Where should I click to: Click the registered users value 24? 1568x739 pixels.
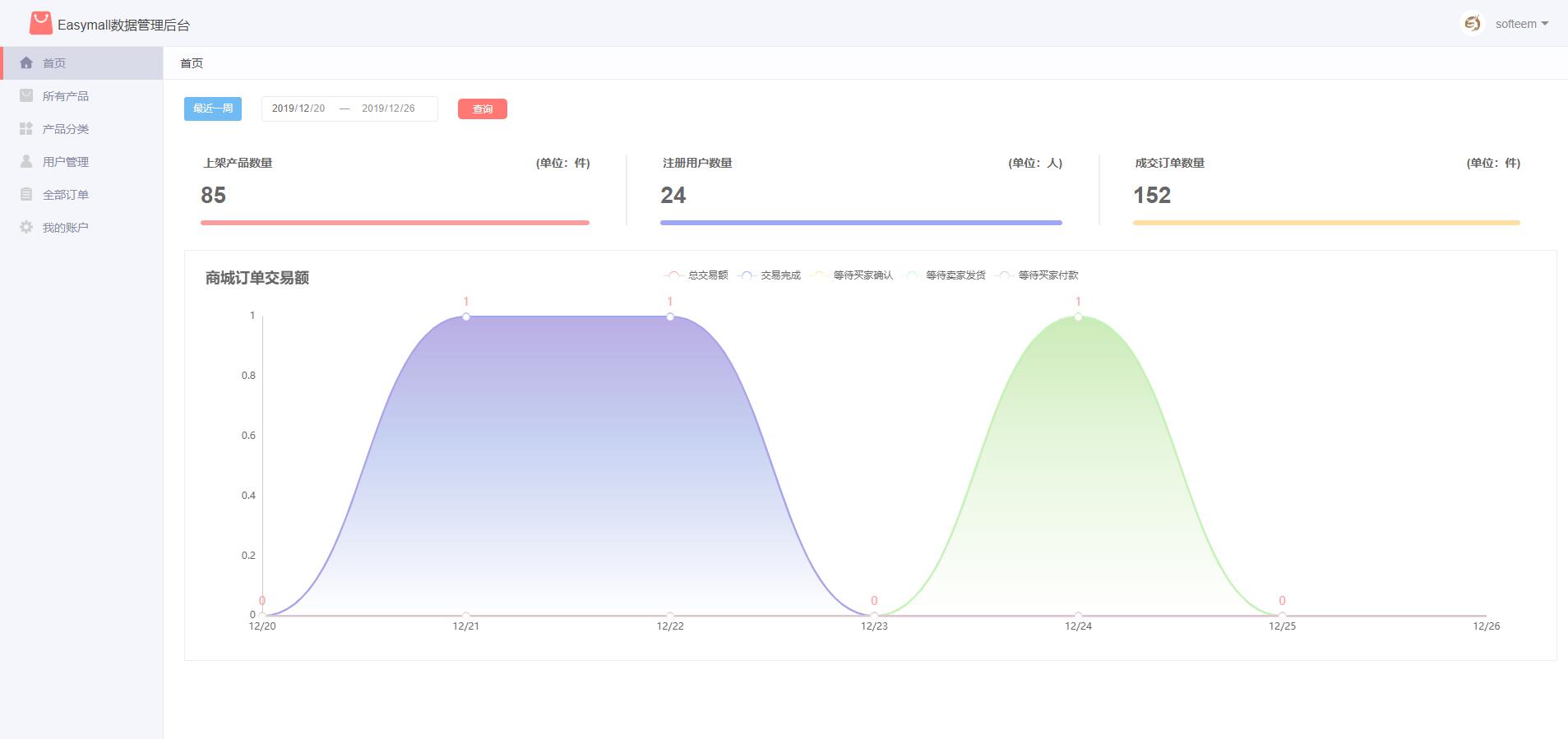[x=673, y=195]
